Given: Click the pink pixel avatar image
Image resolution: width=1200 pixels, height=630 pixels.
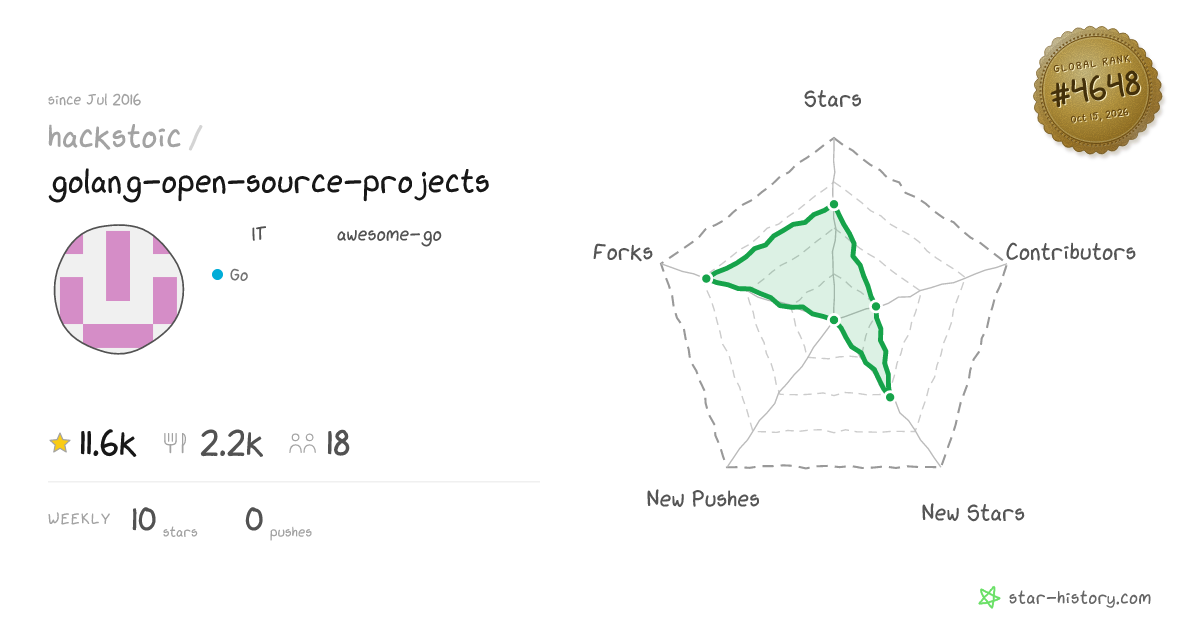Looking at the screenshot, I should 119,287.
